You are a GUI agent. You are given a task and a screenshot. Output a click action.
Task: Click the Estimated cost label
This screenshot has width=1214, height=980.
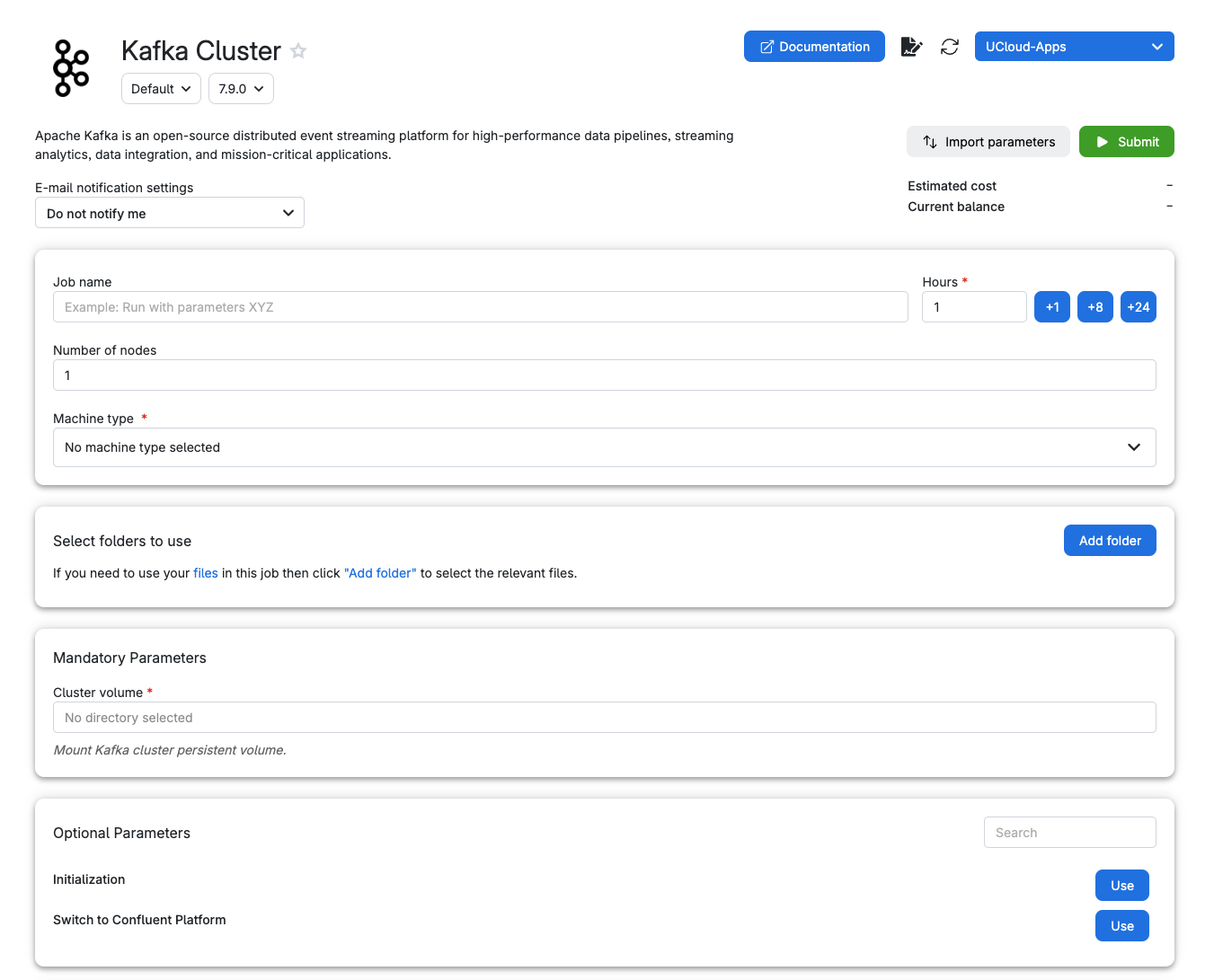tap(952, 186)
